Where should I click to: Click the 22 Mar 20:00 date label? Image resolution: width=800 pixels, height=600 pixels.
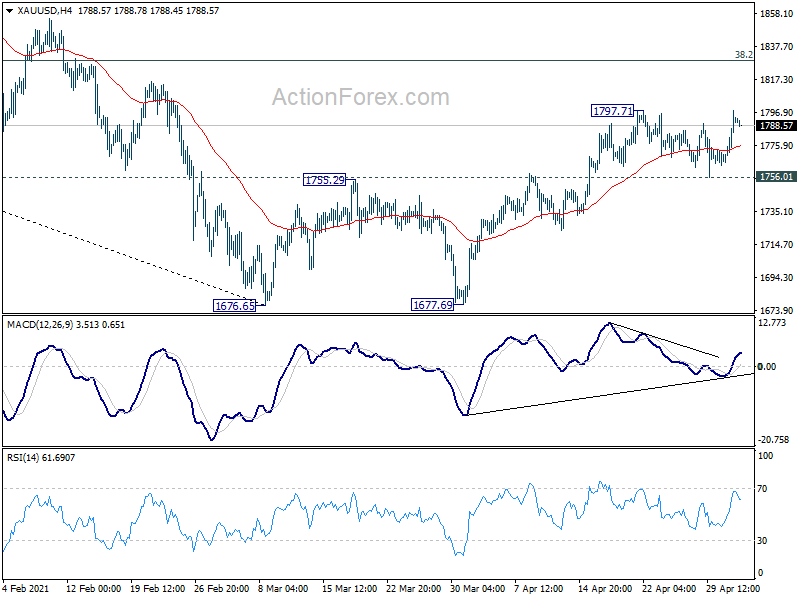click(x=413, y=588)
